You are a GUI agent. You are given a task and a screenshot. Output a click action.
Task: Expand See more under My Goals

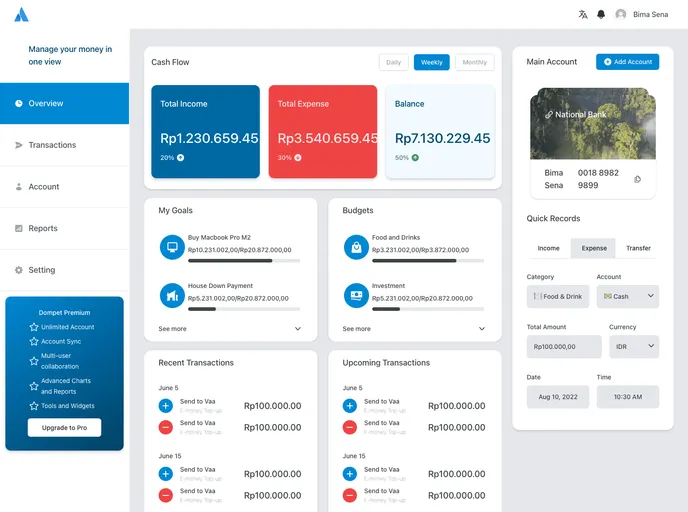tap(230, 328)
